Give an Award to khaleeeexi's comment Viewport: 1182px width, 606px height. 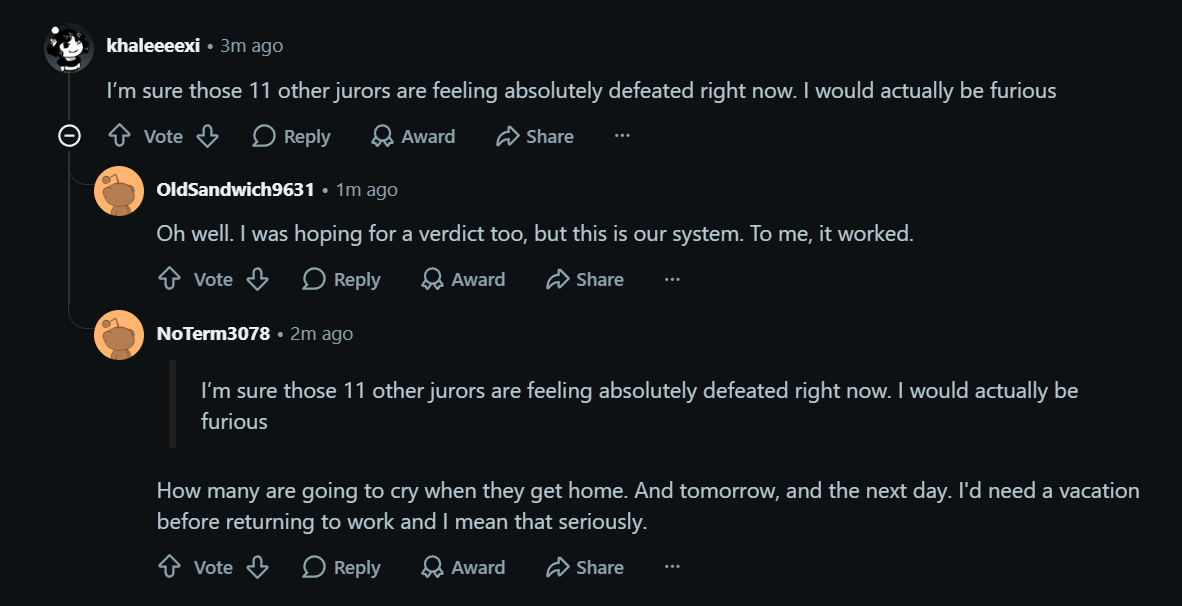click(413, 136)
